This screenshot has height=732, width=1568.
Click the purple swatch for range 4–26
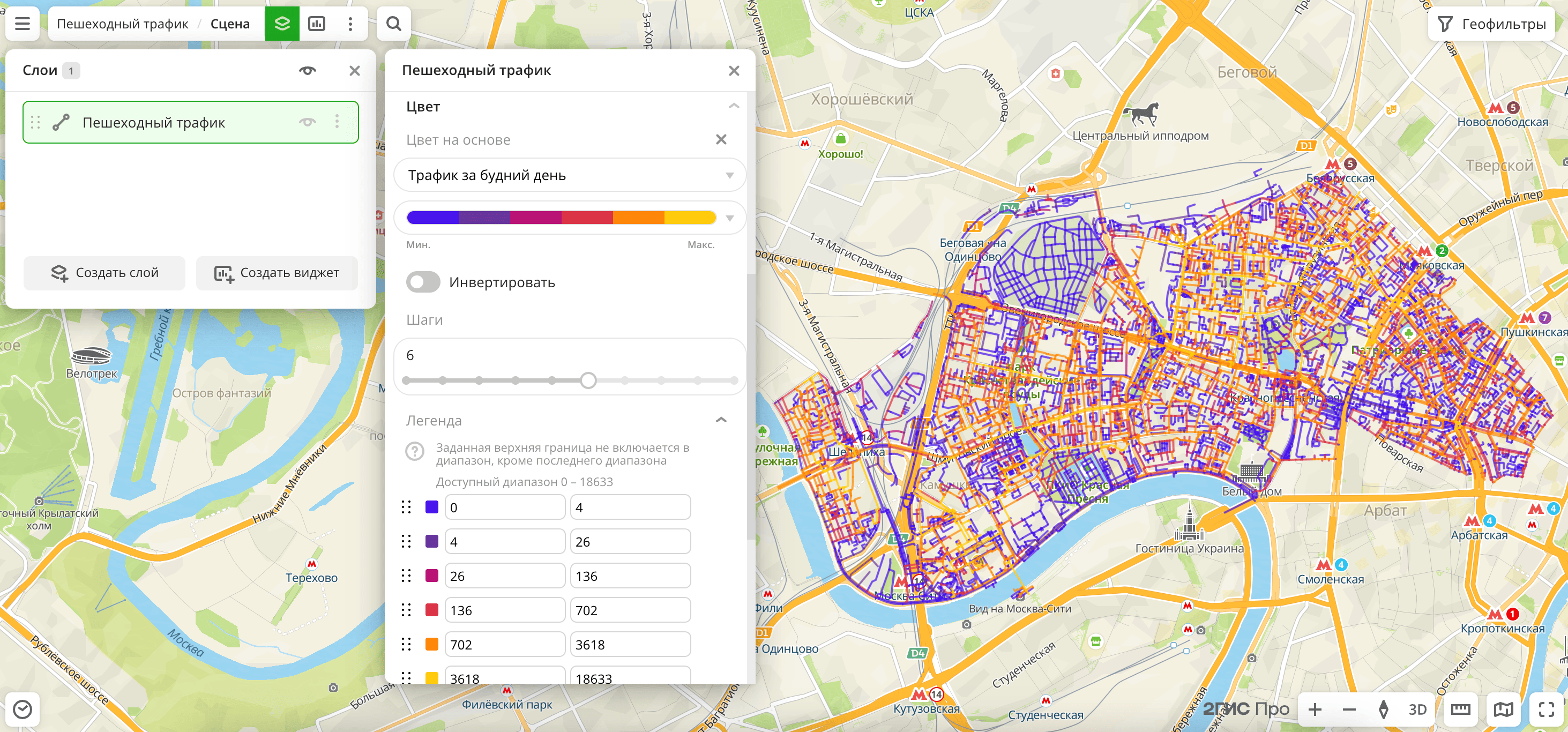pos(431,542)
